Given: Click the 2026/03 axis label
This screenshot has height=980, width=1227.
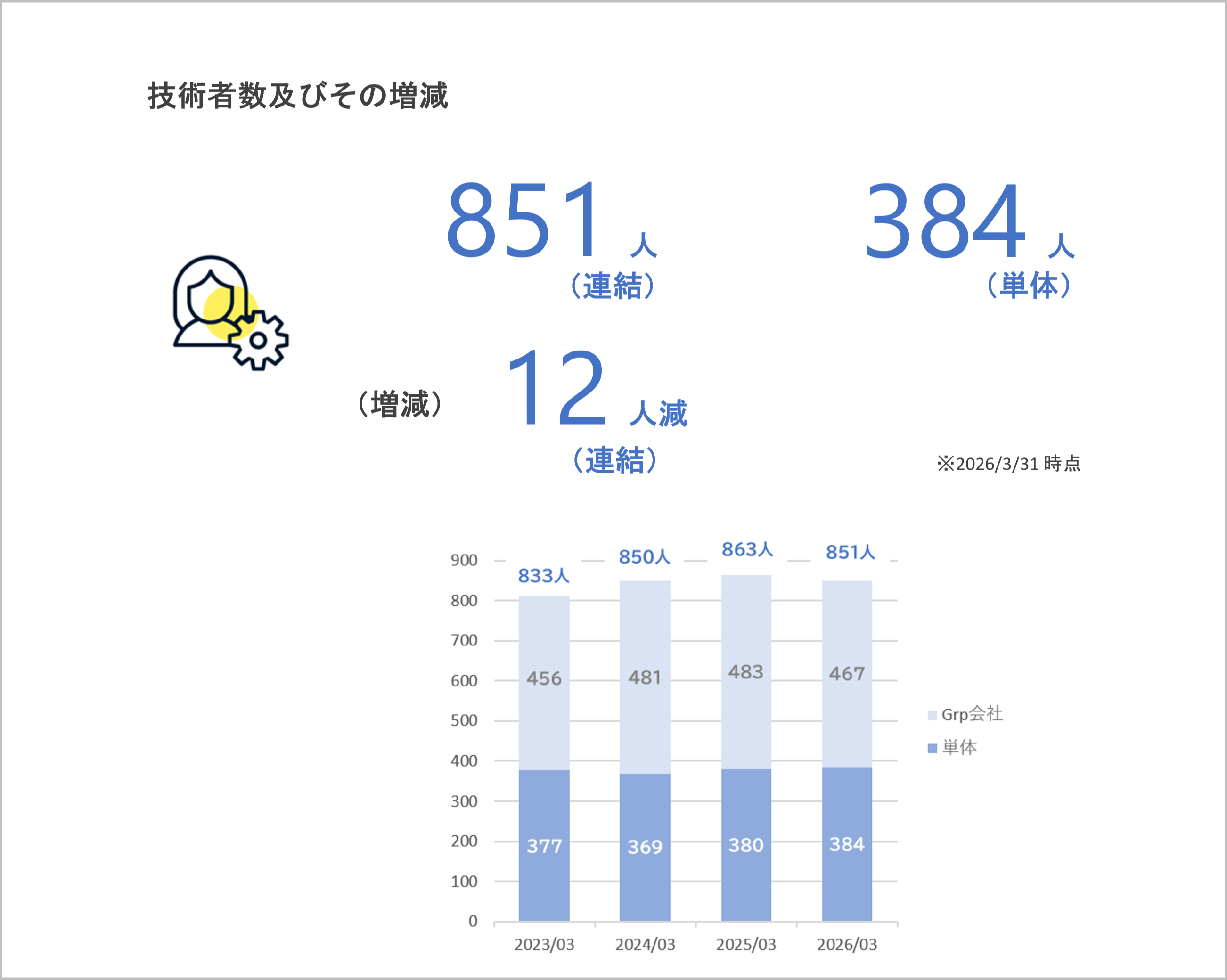Looking at the screenshot, I should coord(847,945).
